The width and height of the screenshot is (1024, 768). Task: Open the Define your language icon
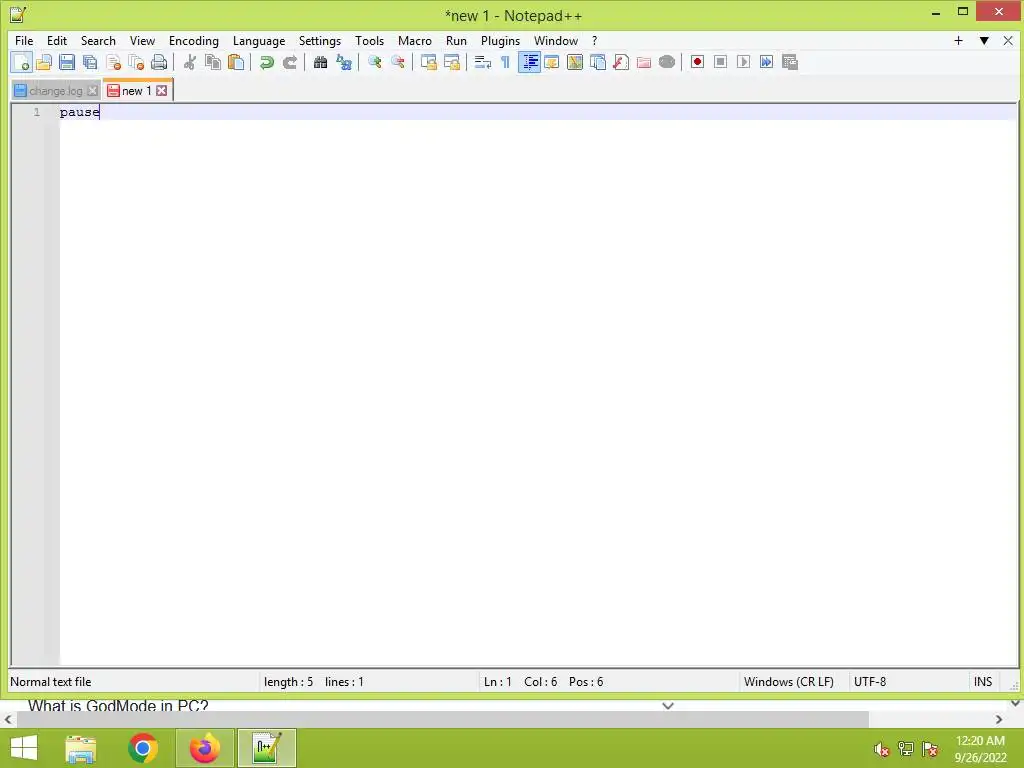click(x=552, y=62)
